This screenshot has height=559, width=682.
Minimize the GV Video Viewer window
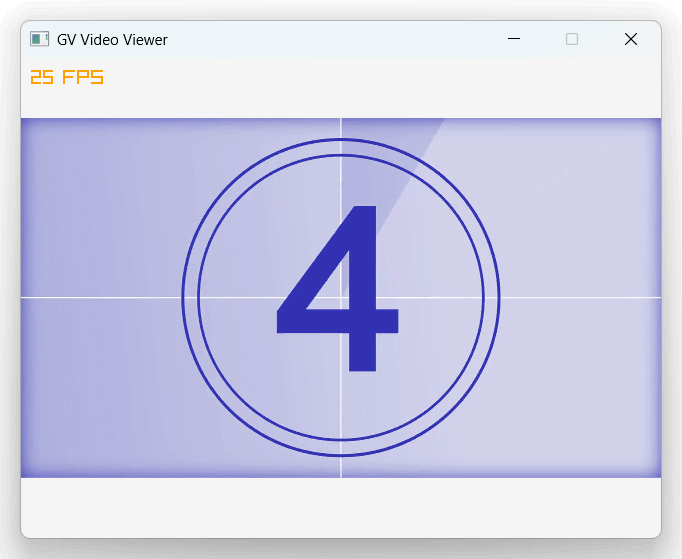click(514, 39)
